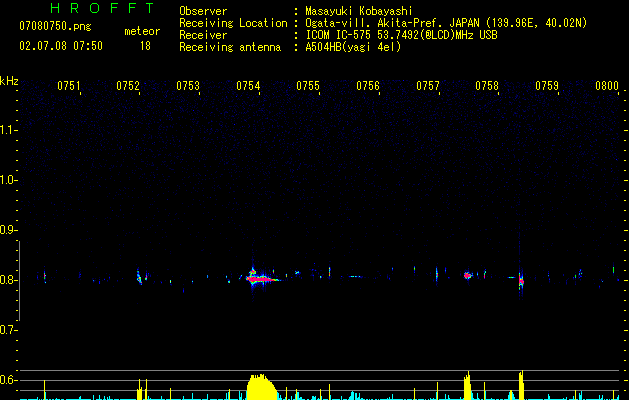Click the Observer field label
The width and height of the screenshot is (629, 400).
point(203,11)
